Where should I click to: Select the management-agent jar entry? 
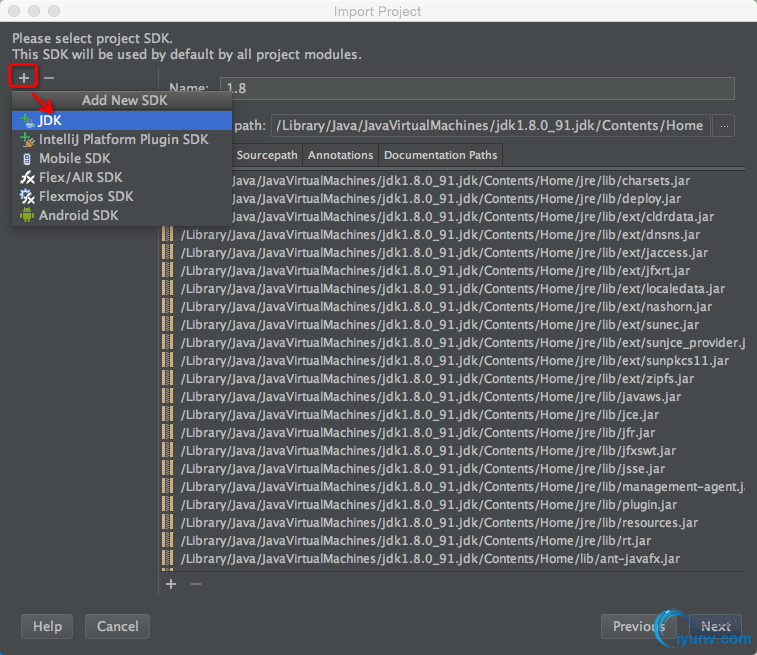(x=454, y=487)
